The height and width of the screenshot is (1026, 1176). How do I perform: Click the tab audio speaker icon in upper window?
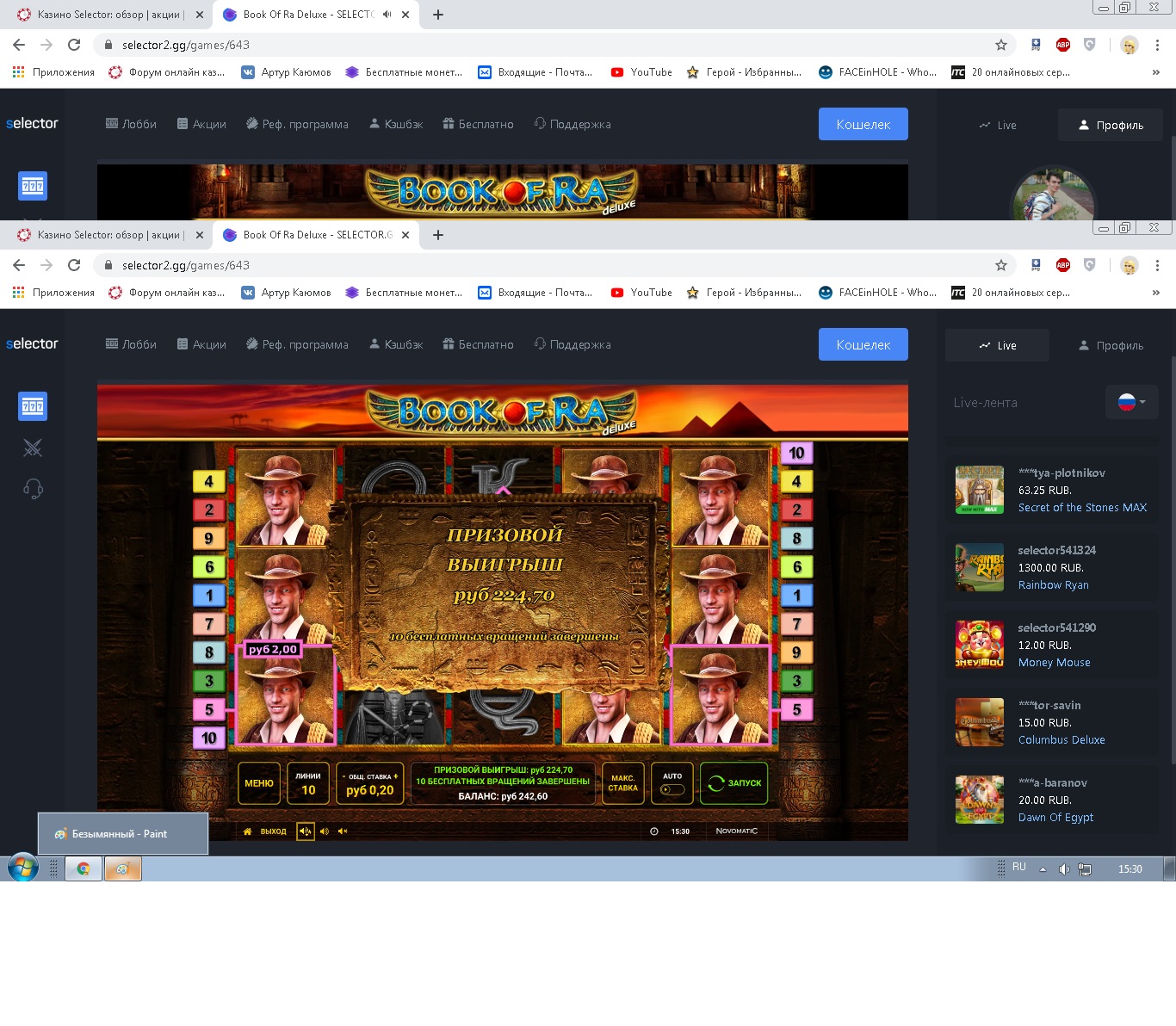pyautogui.click(x=387, y=15)
